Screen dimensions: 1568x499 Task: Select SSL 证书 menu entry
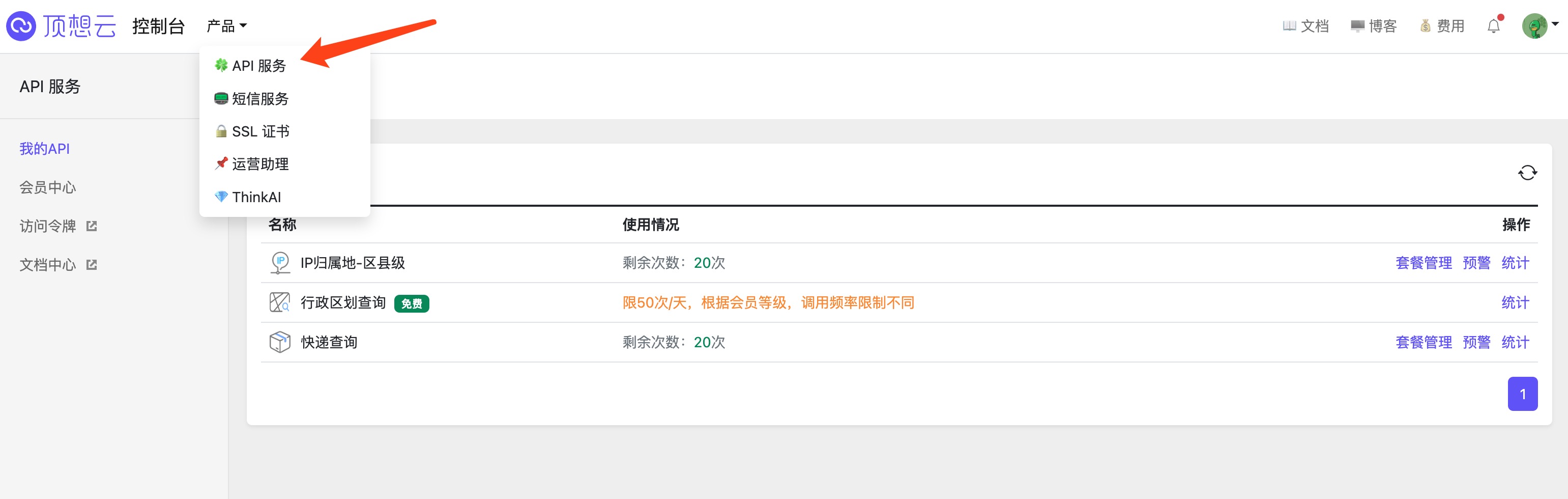(260, 131)
